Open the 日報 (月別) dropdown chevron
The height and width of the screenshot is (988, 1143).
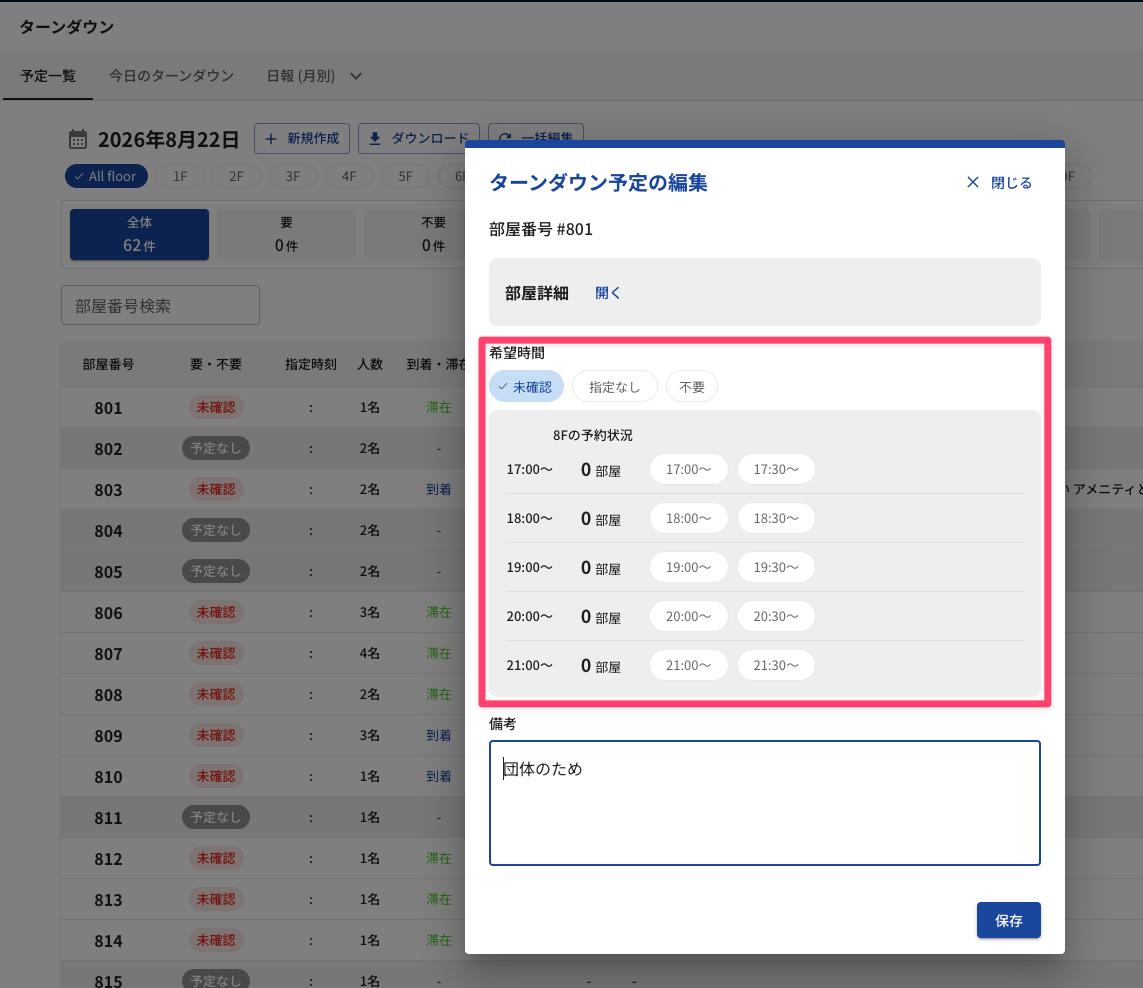coord(356,76)
